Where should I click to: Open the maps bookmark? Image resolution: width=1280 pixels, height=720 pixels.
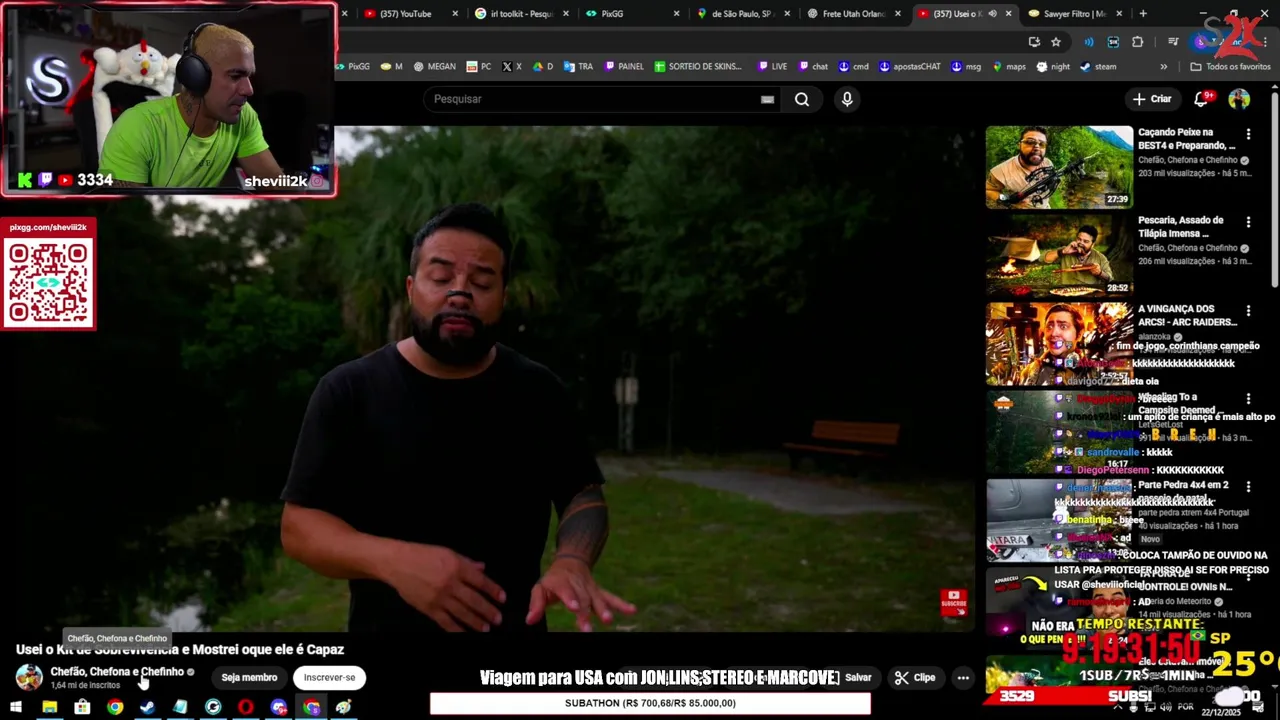pos(1008,67)
